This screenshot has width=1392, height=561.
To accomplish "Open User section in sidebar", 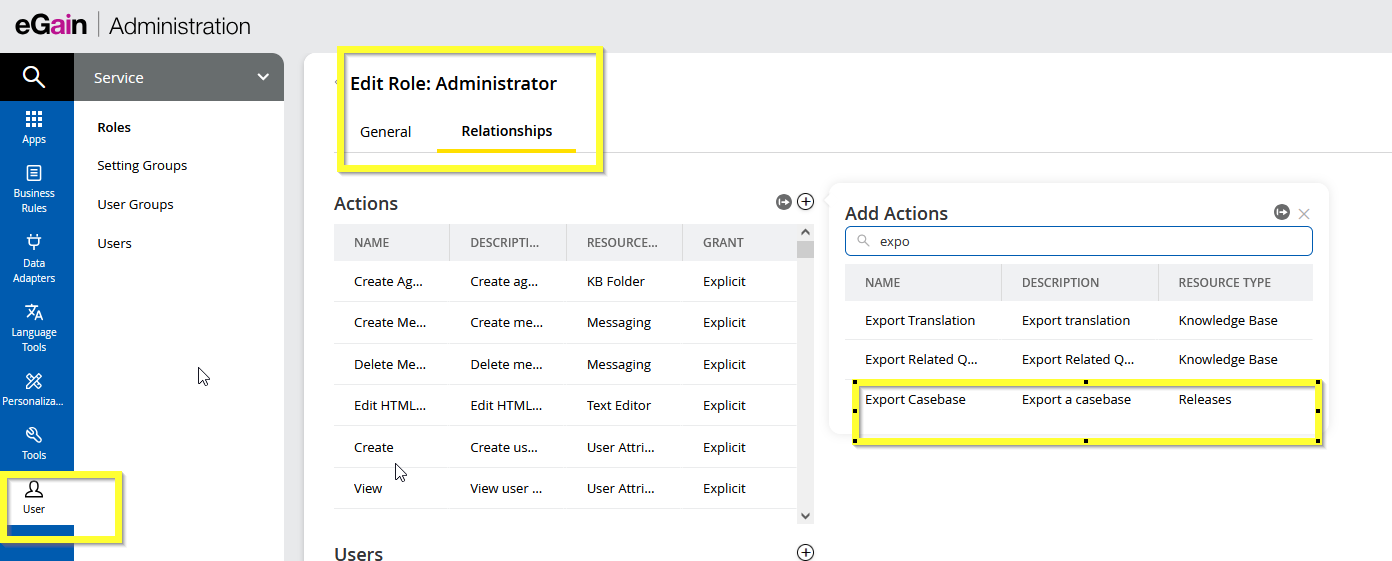I will pyautogui.click(x=34, y=496).
